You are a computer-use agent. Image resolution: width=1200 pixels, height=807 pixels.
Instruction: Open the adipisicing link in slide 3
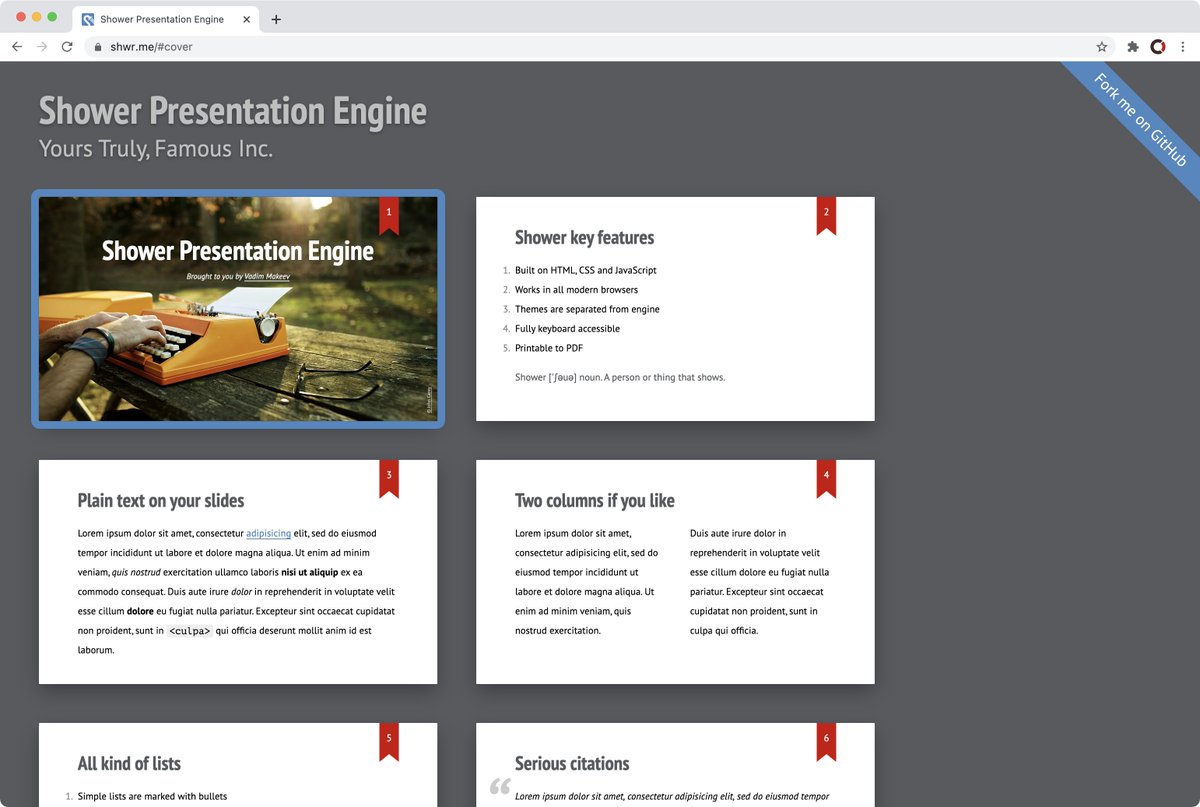pos(268,534)
